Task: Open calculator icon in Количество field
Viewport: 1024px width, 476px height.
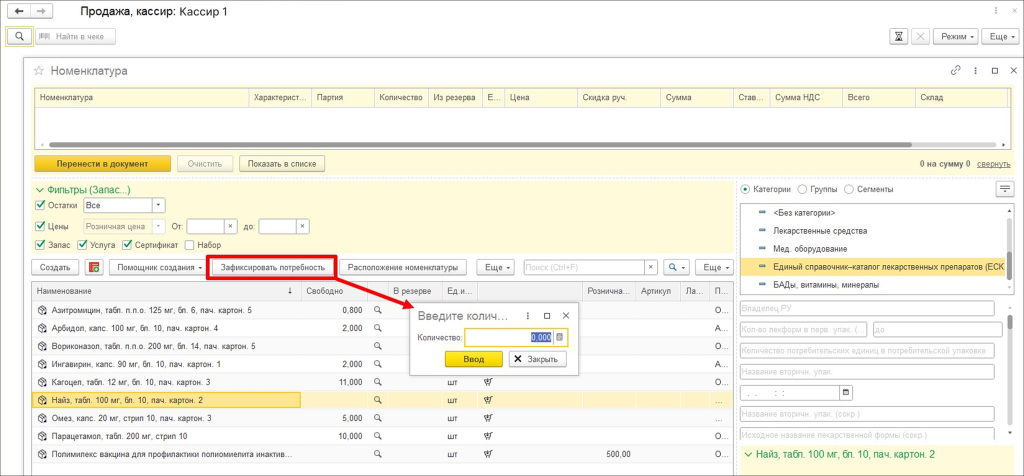Action: 560,338
